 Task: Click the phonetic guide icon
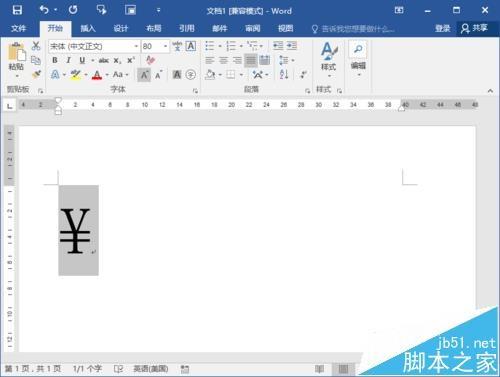[x=177, y=46]
